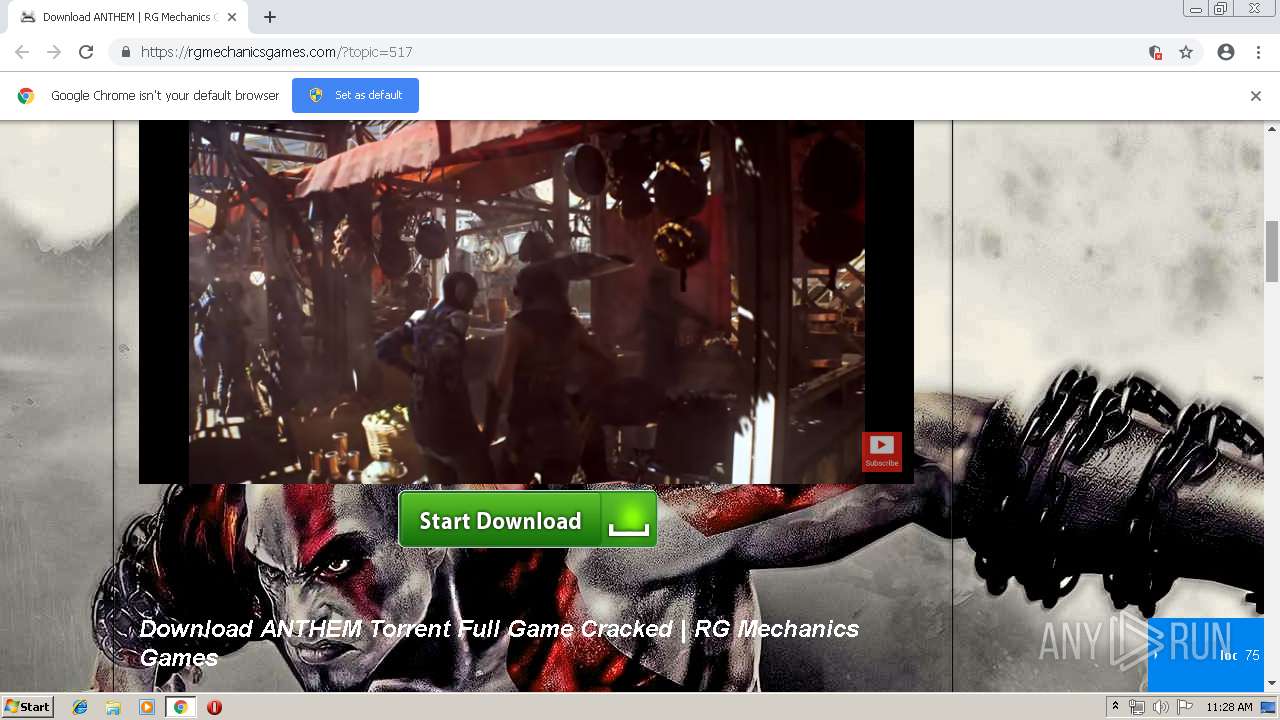Click the browser Forward arrow
Screen dimensions: 1280x720
[54, 52]
